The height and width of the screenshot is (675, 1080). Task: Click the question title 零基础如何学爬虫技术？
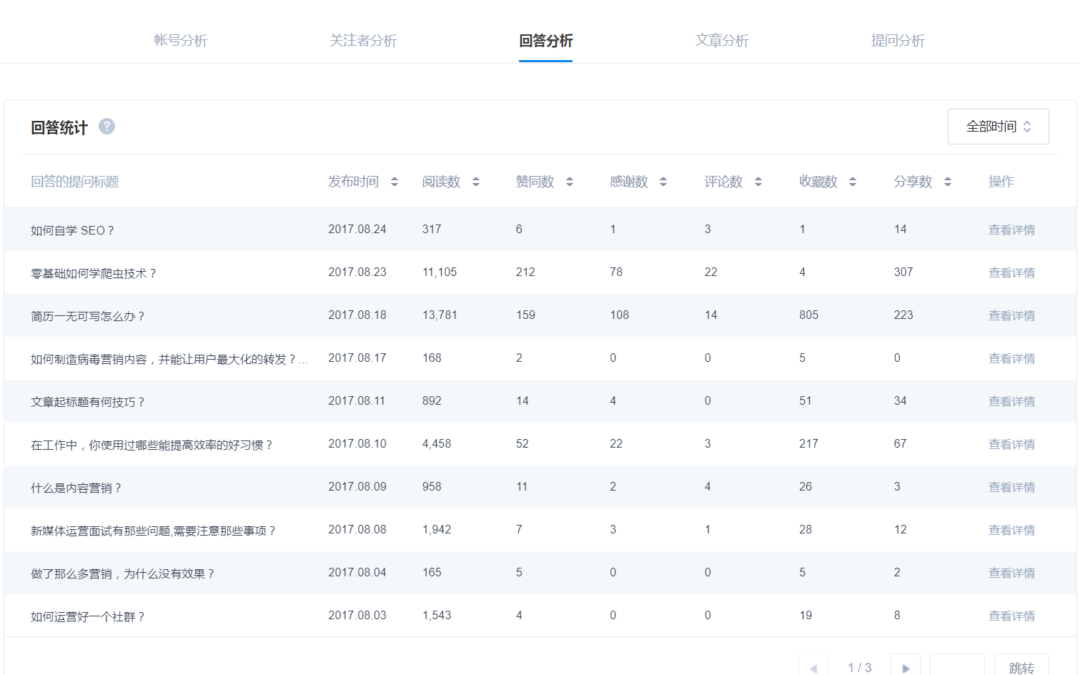click(94, 273)
